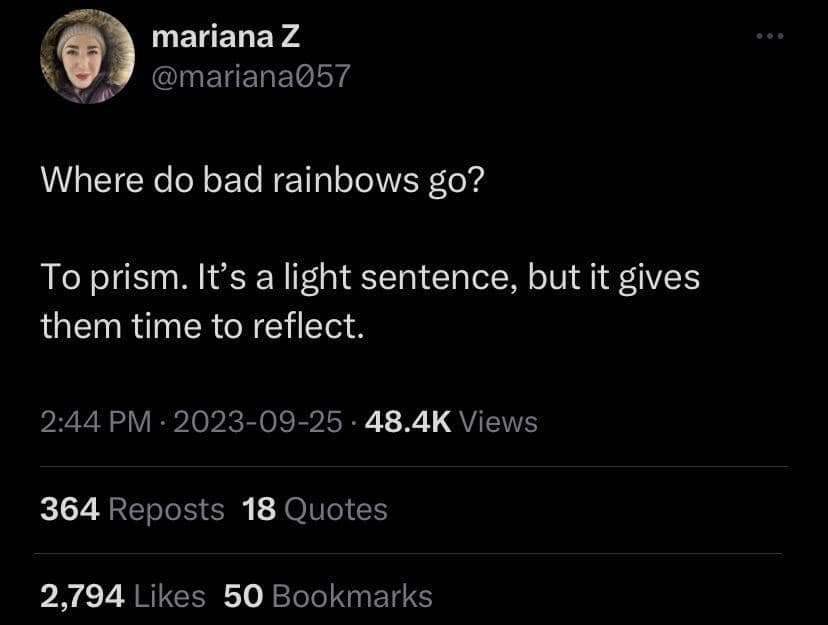Screen dimensions: 828x625
Task: View the 48.4K view count number
Action: [x=408, y=422]
